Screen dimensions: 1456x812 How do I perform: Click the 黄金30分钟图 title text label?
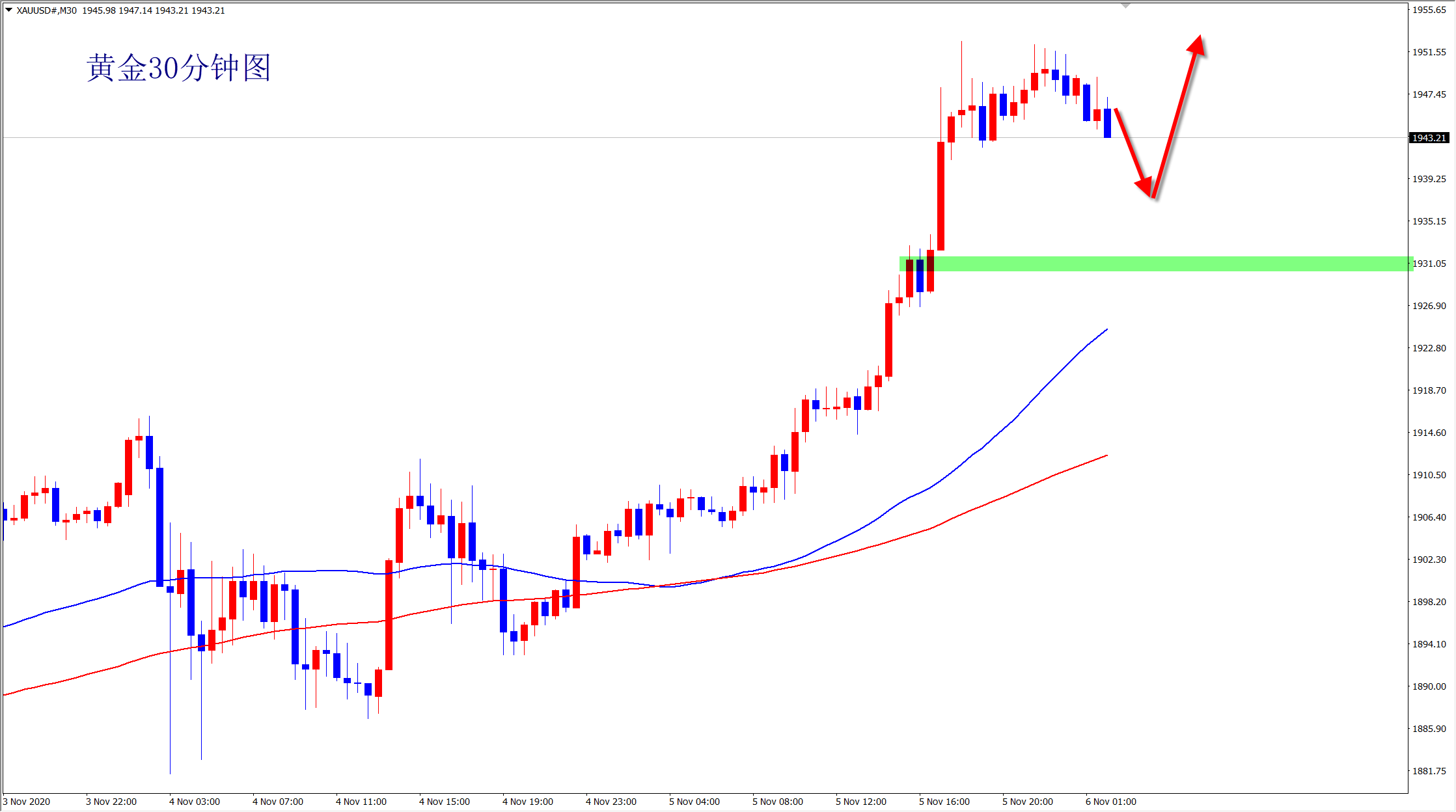[179, 68]
